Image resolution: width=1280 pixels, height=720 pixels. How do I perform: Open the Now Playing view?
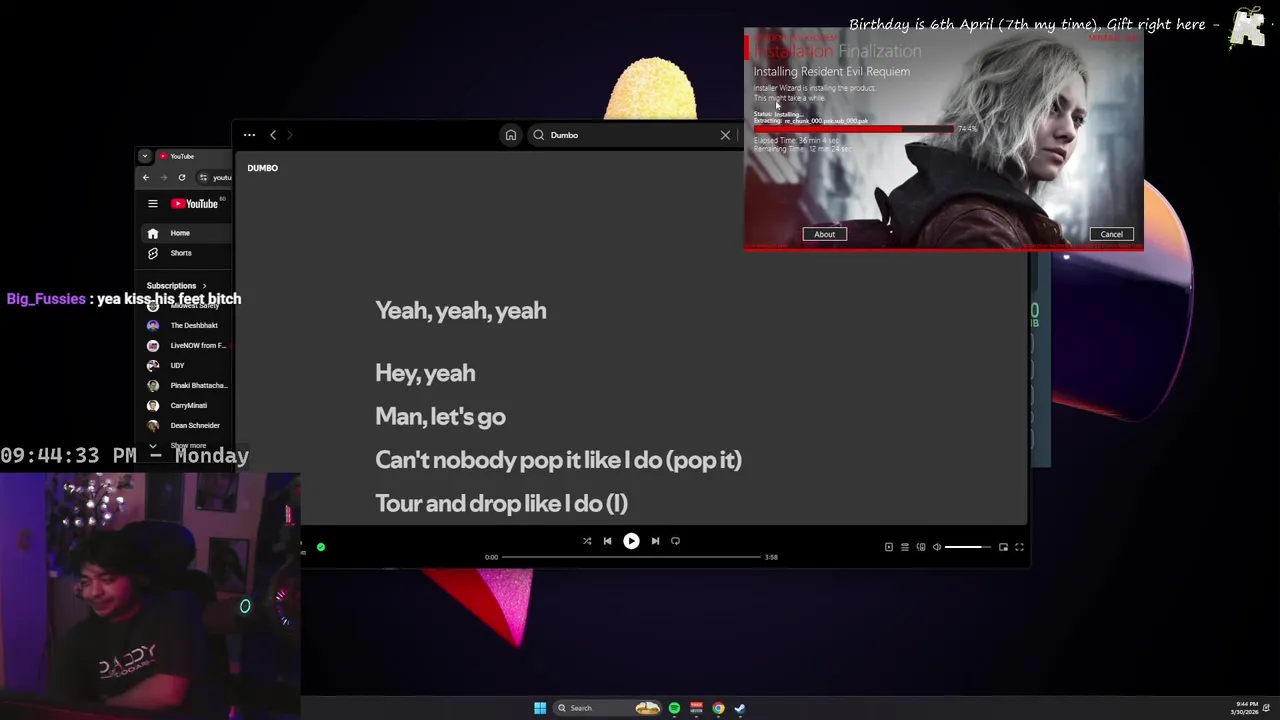pos(889,547)
